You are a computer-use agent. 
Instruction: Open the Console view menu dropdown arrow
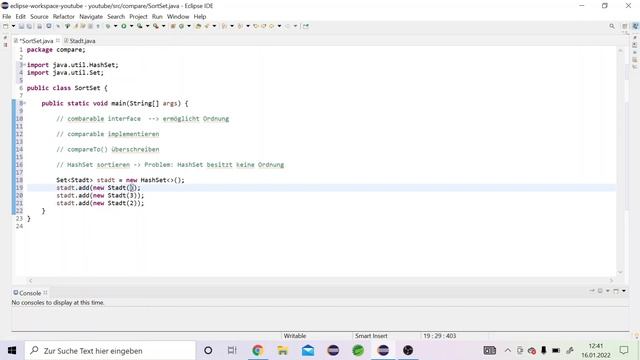point(624,291)
